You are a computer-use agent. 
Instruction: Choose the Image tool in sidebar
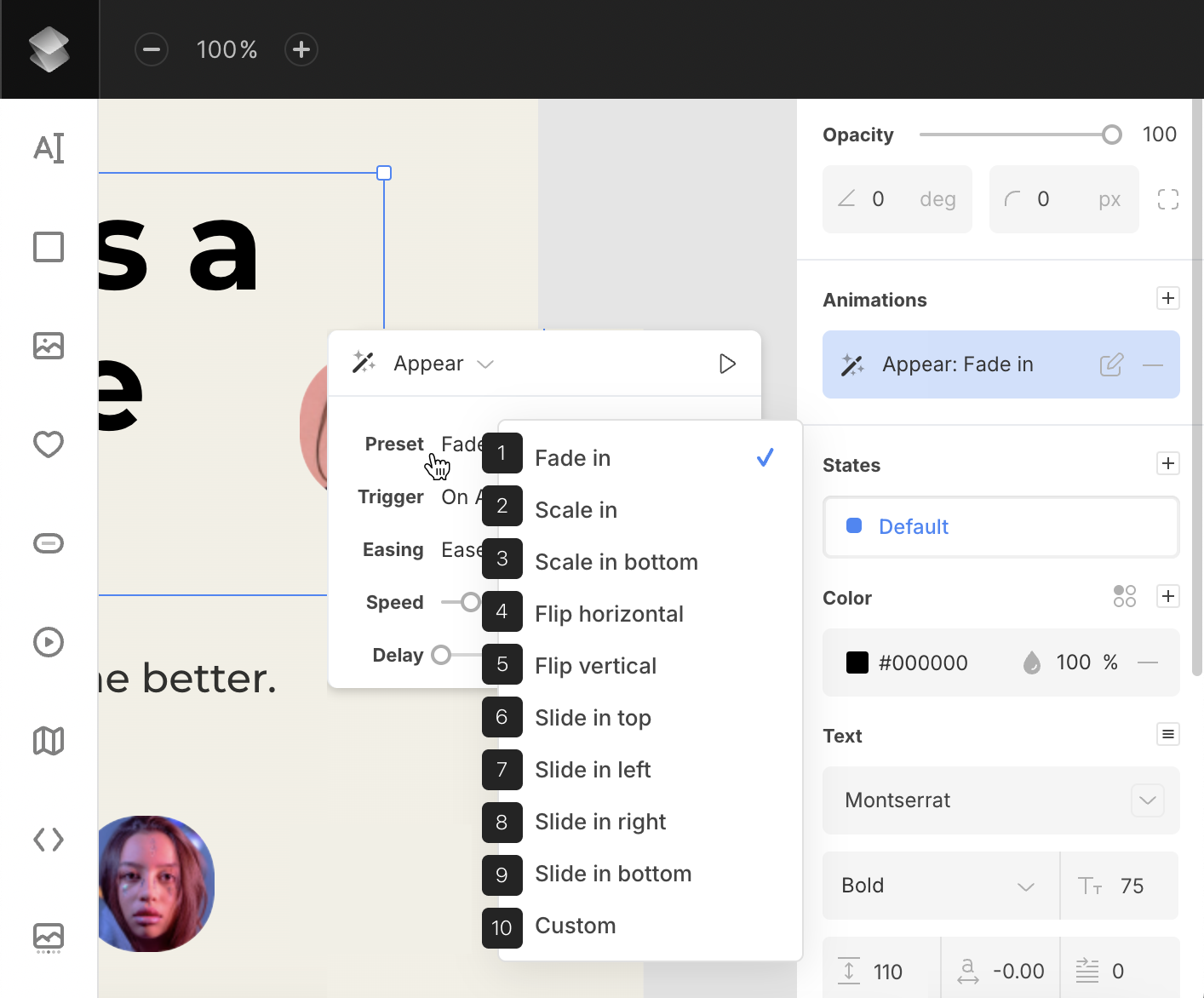tap(49, 346)
